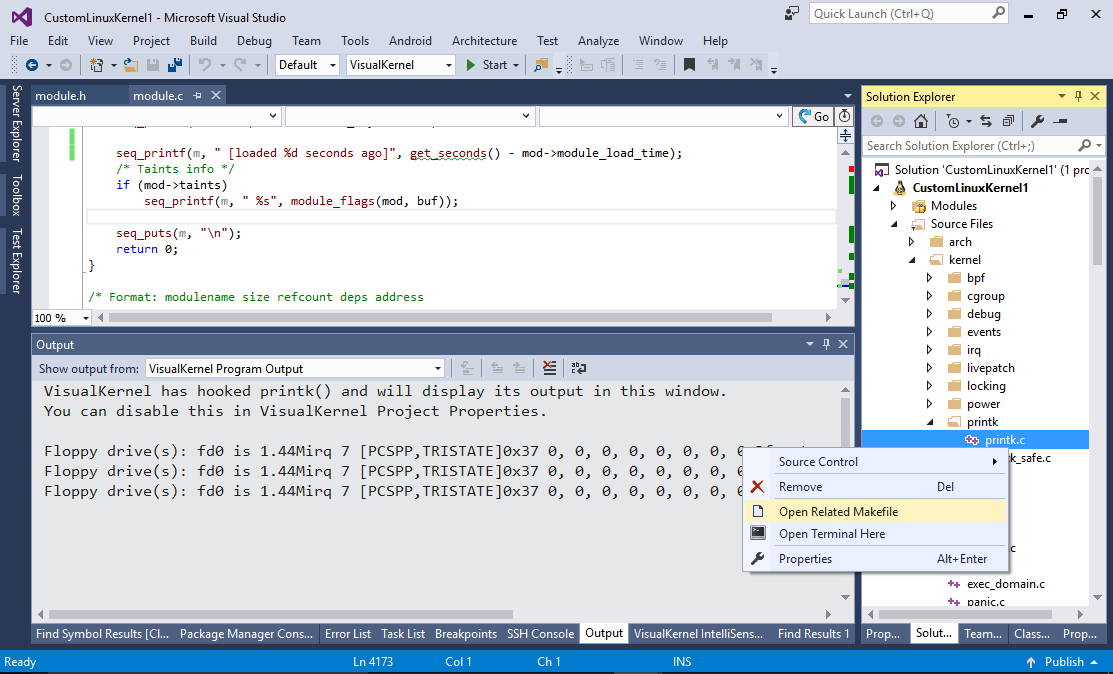Switch to the Error List tab
The width and height of the screenshot is (1113, 674).
click(x=348, y=634)
